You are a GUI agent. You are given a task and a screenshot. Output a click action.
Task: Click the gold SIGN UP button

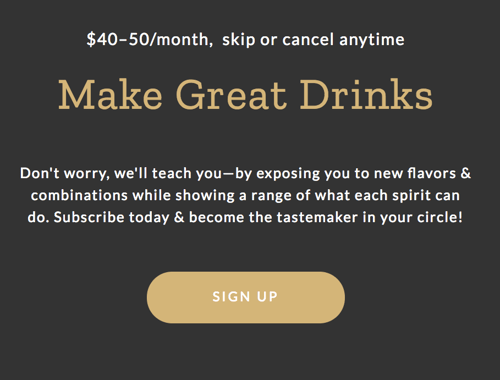tap(246, 297)
